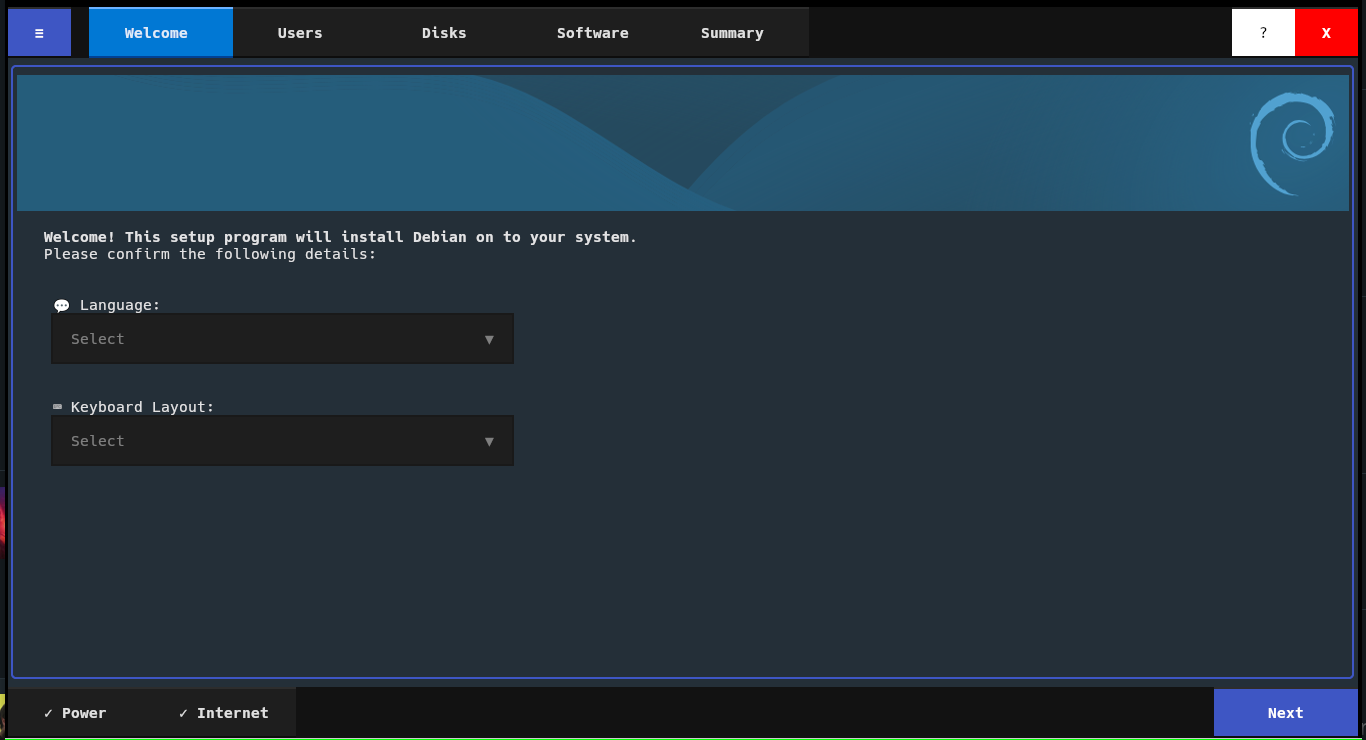Image resolution: width=1366 pixels, height=740 pixels.
Task: Open the Language dropdown
Action: [x=282, y=339]
